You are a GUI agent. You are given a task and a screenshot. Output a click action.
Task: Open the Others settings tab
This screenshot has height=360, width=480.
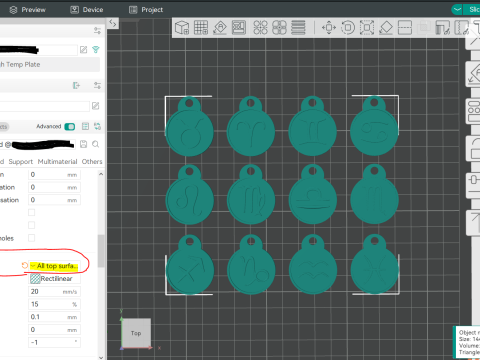click(x=92, y=162)
